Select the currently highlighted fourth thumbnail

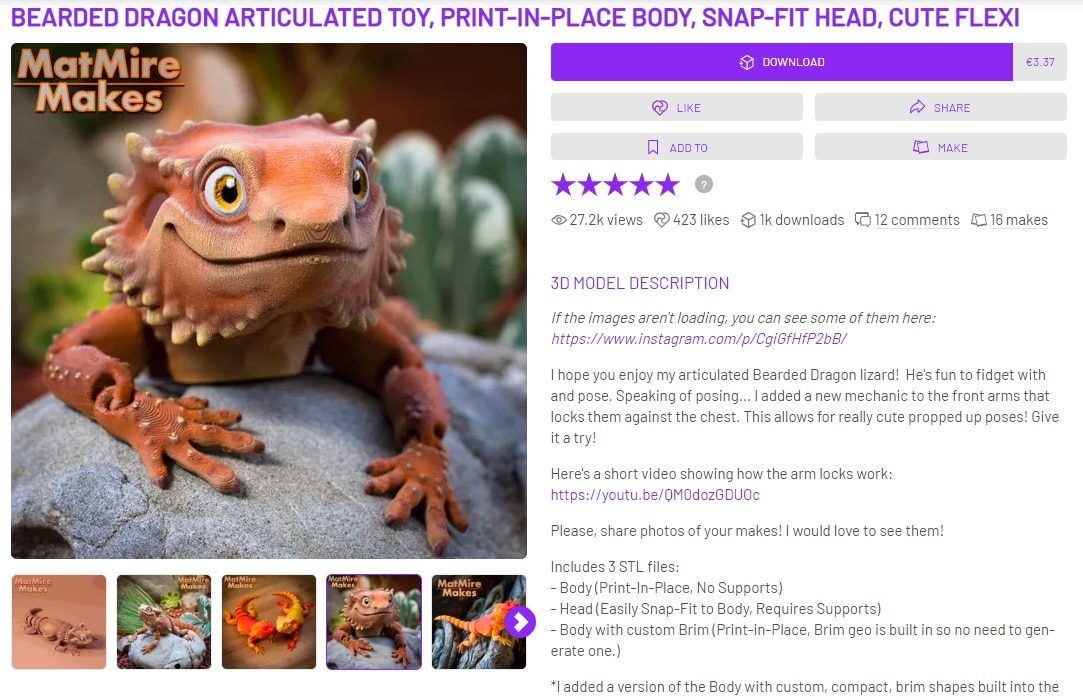pos(374,622)
